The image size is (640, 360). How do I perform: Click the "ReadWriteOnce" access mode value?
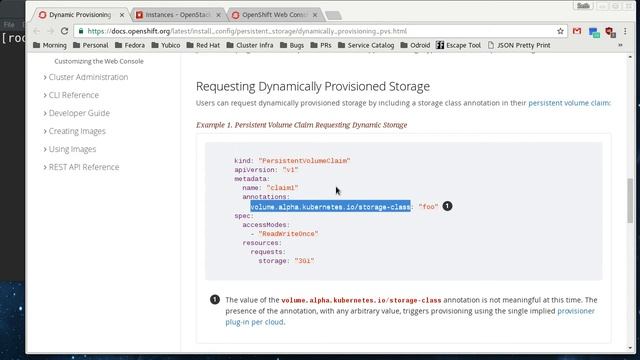click(x=288, y=234)
